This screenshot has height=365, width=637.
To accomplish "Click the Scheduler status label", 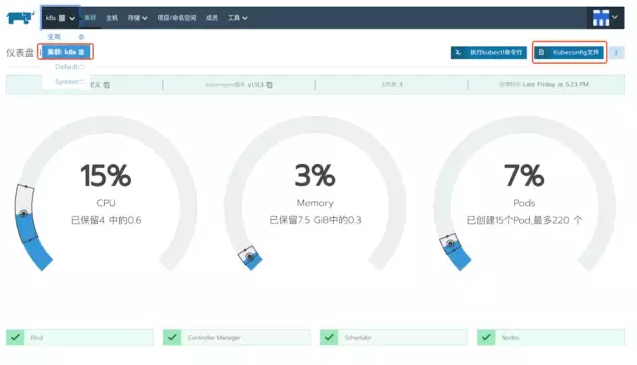I will click(x=358, y=337).
